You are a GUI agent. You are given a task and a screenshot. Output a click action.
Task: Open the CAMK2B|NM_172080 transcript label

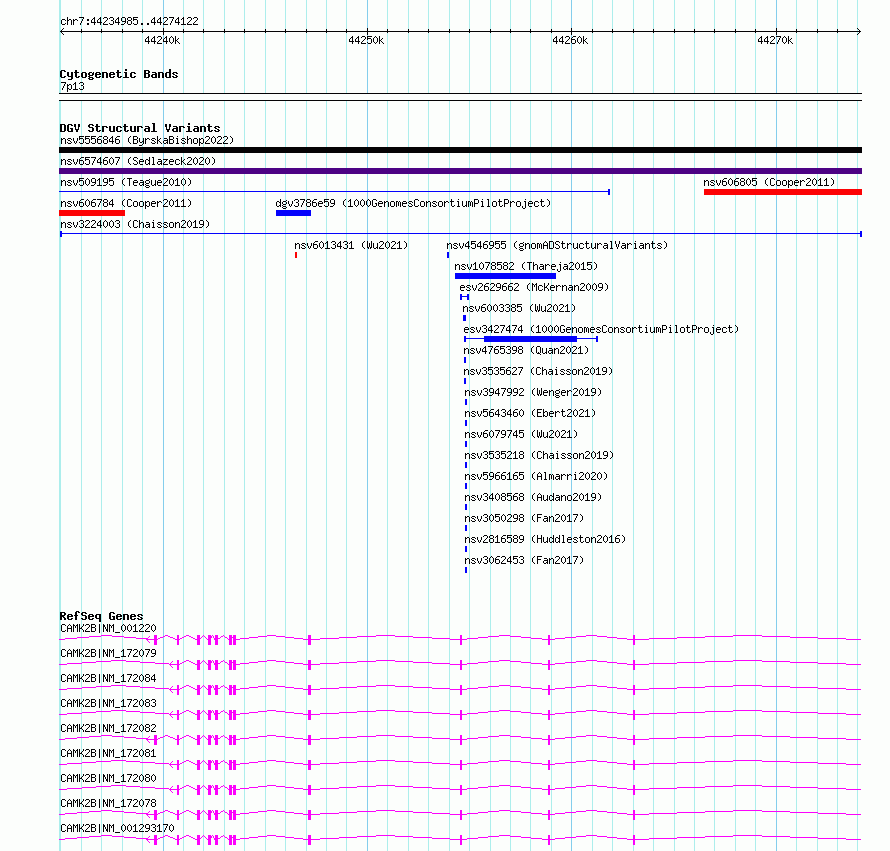108,778
